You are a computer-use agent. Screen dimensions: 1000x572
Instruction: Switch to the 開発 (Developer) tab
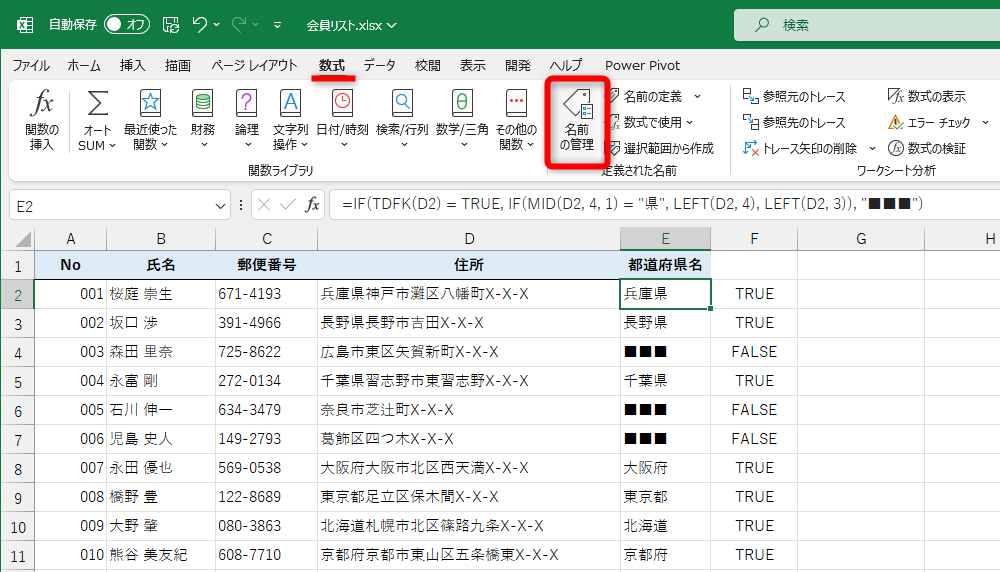pos(517,65)
